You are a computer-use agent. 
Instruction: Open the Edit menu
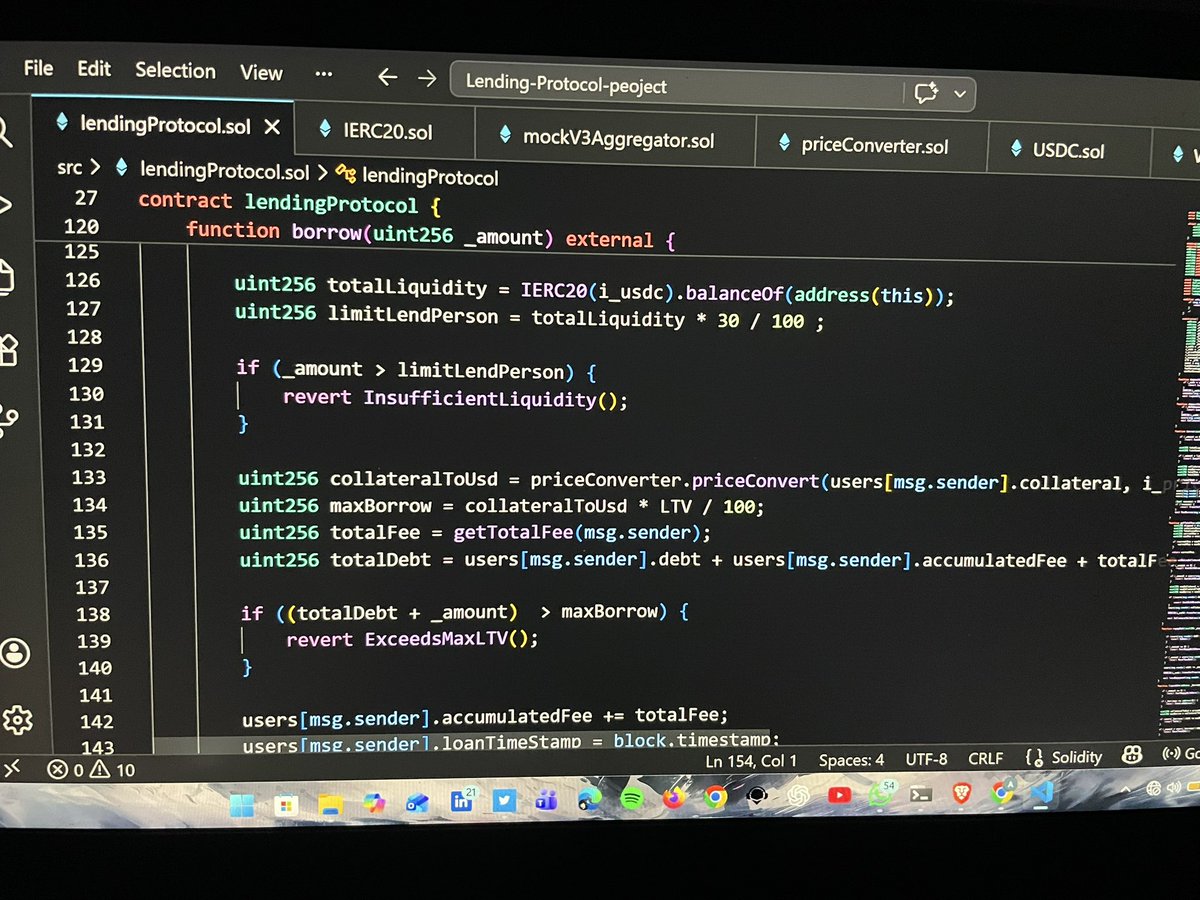pos(94,68)
